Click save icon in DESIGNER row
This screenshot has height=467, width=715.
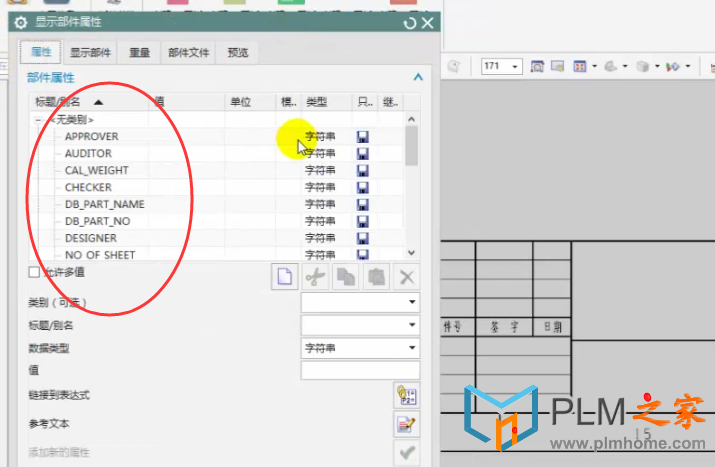pyautogui.click(x=363, y=238)
